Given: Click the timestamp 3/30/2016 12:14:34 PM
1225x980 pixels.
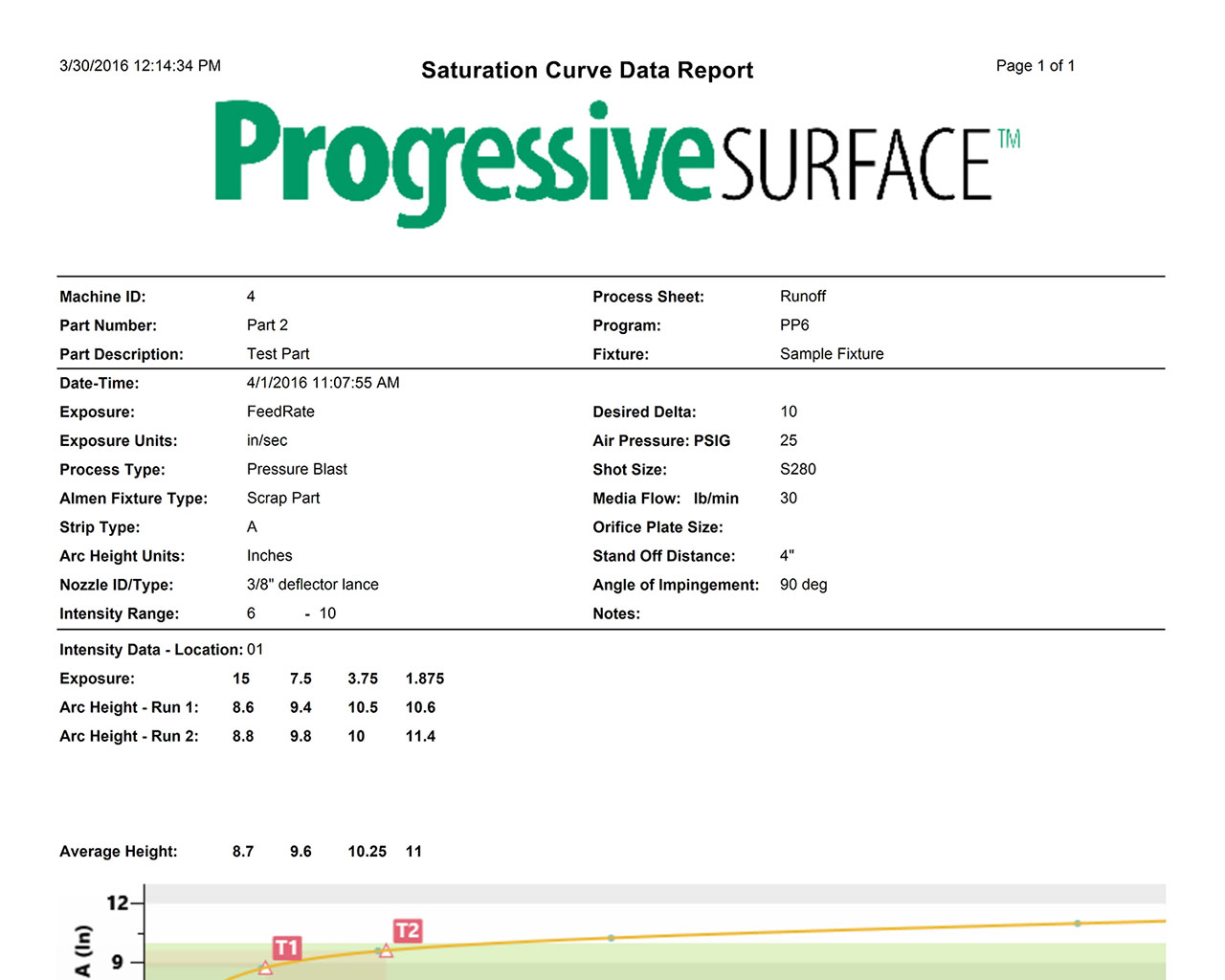Looking at the screenshot, I should 140,66.
